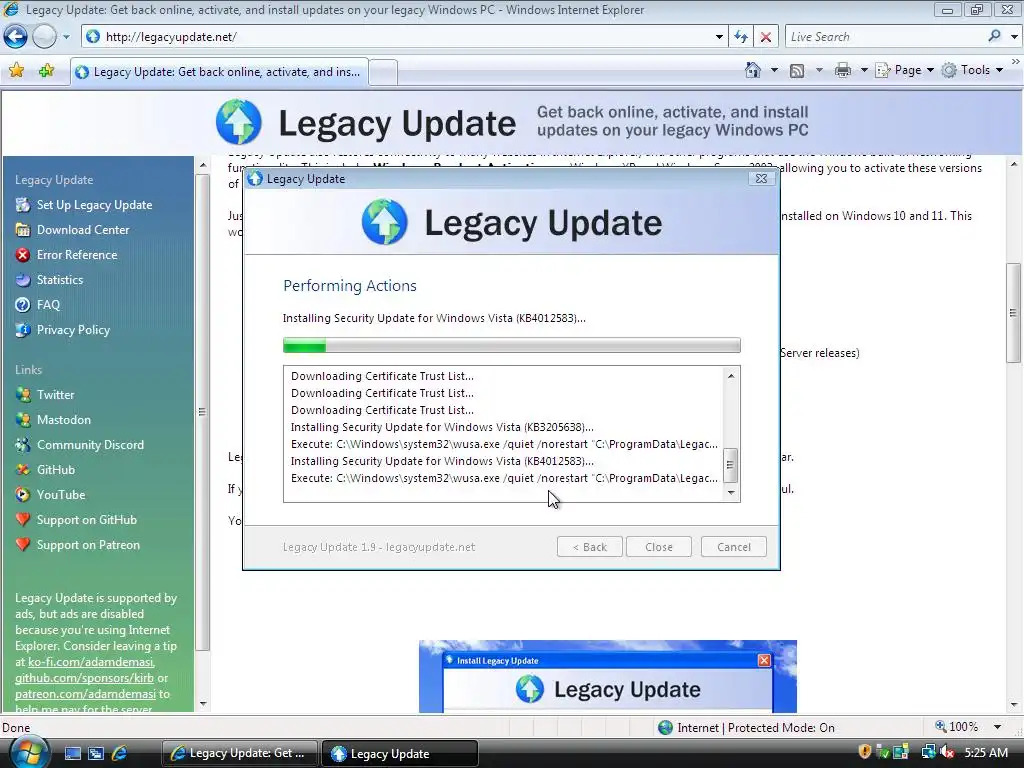Select the Legacy Update browser tab
Screen dimensions: 1024x768
pos(219,72)
